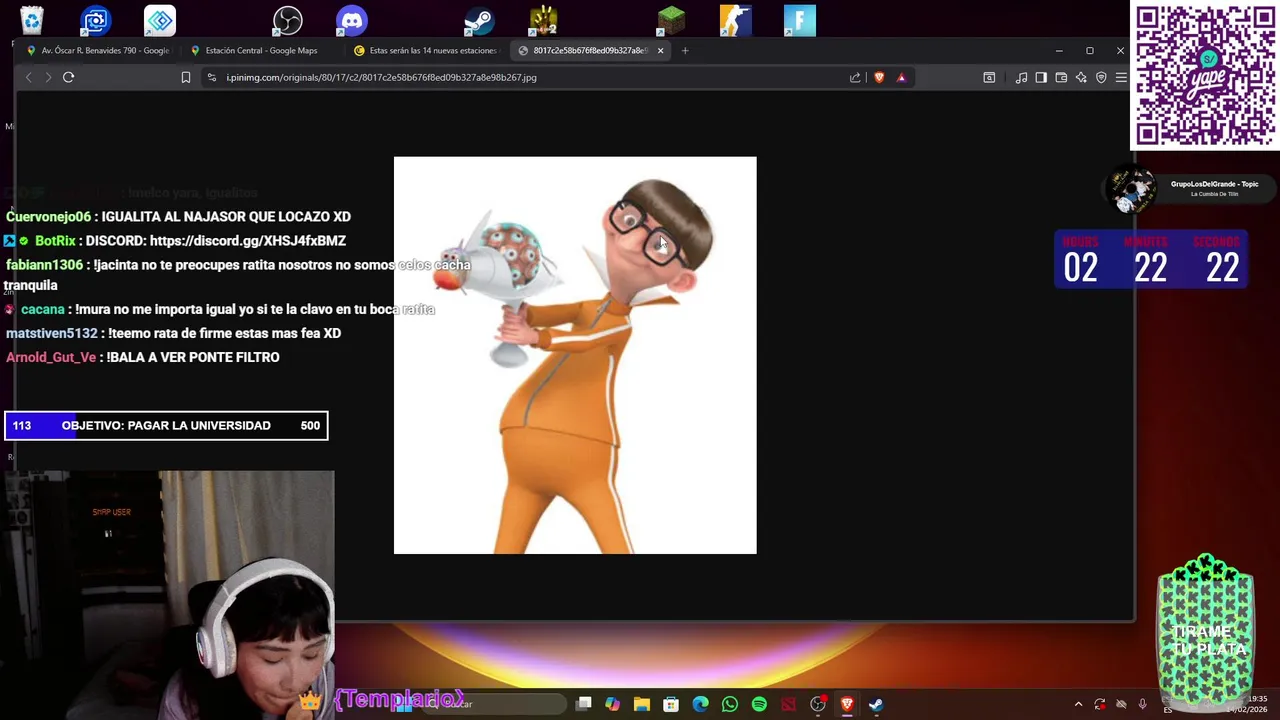Open the OBS Studio desktop icon

[x=288, y=20]
